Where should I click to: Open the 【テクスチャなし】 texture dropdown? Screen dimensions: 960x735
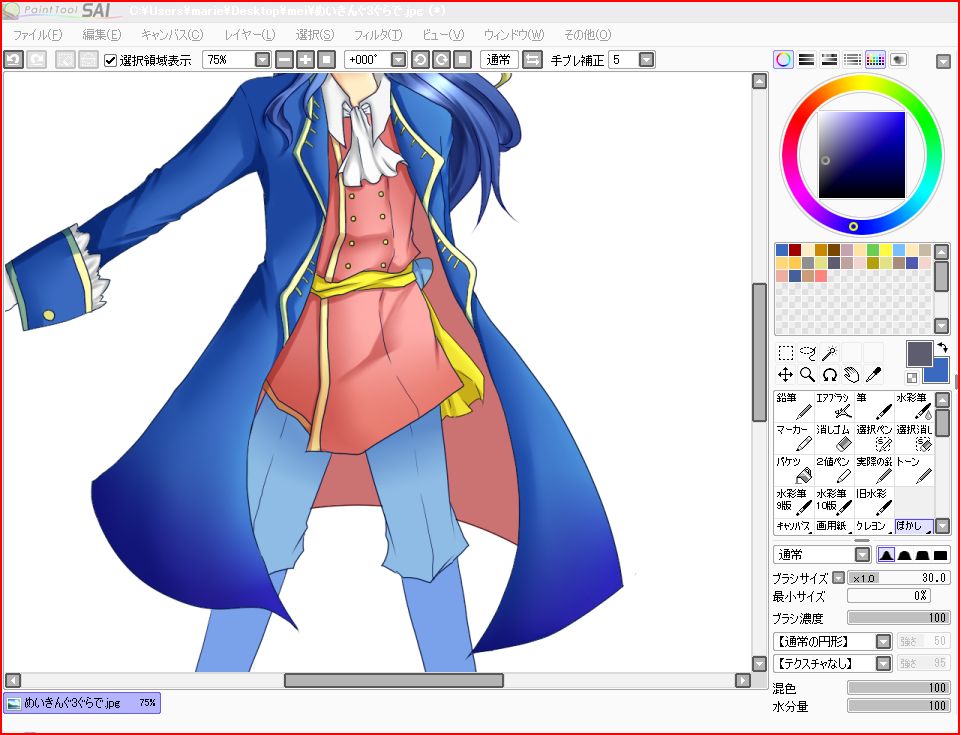click(883, 663)
